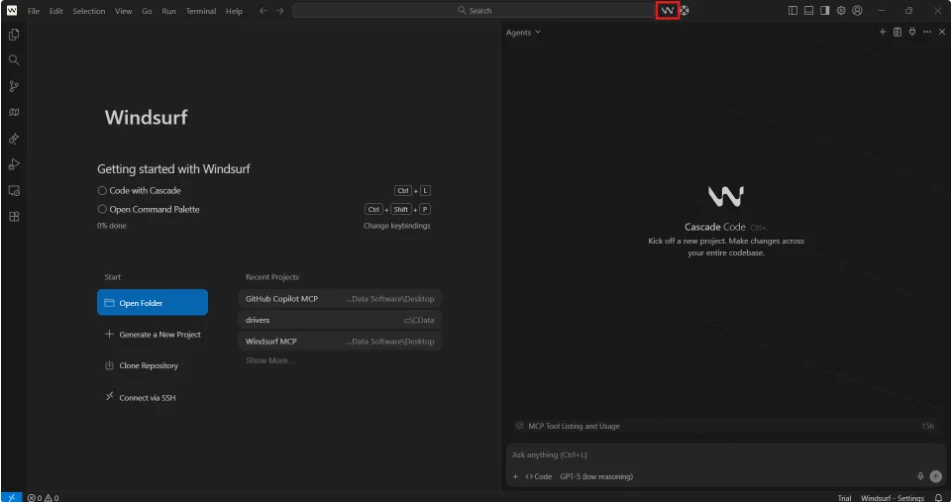Open MCP plug icon in Cascade panel

pos(912,32)
